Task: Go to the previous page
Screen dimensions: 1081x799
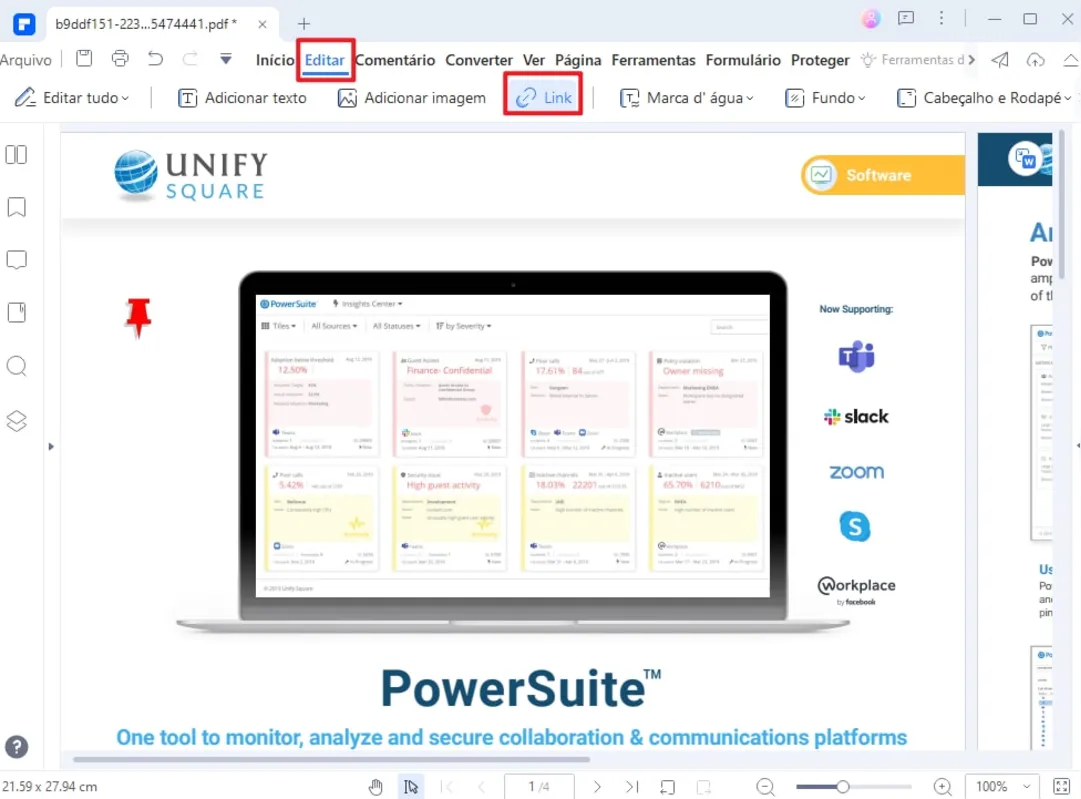Action: pos(481,787)
